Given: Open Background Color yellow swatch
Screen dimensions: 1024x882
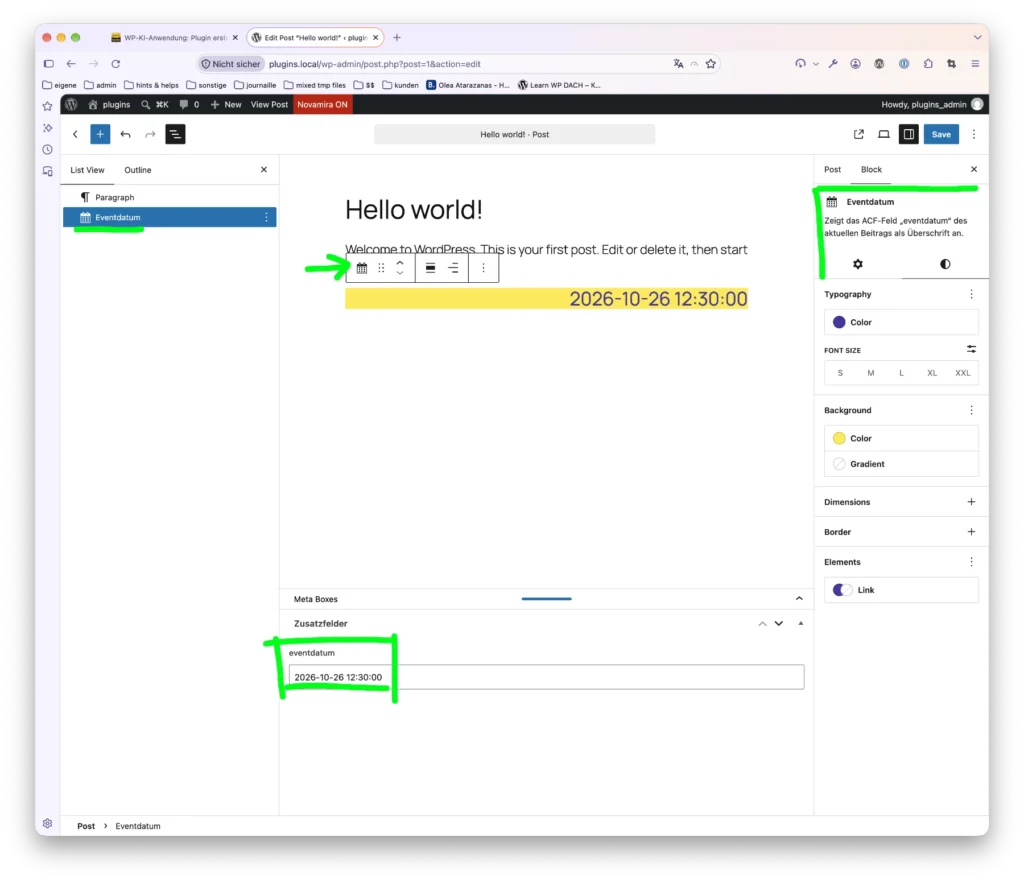Looking at the screenshot, I should click(901, 438).
